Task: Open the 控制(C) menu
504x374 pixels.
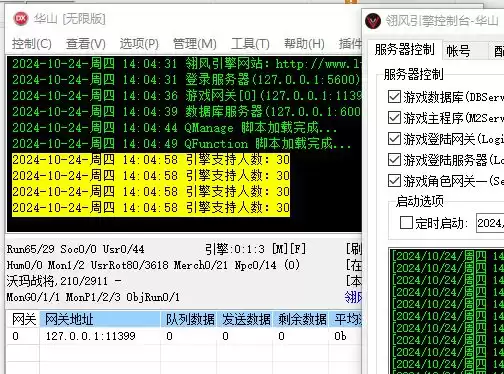Action: coord(32,44)
